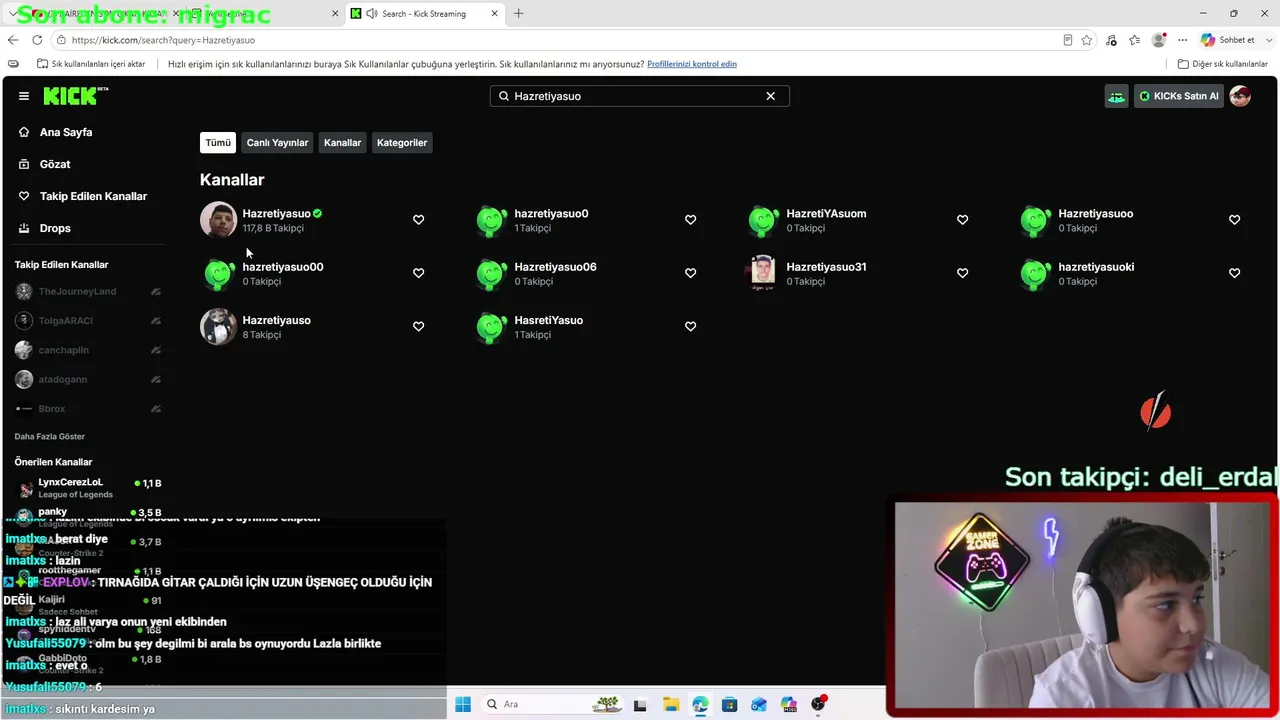Open the 8 Takipçi Hazretiyasuo channel avatar
Viewport: 1280px width, 720px height.
pos(218,326)
